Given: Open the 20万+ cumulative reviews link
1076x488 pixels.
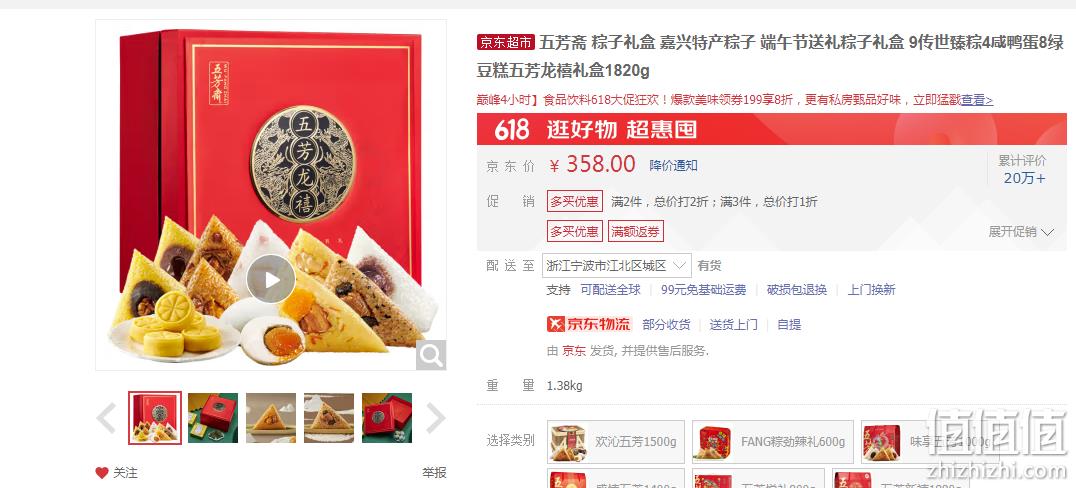Looking at the screenshot, I should (1025, 178).
